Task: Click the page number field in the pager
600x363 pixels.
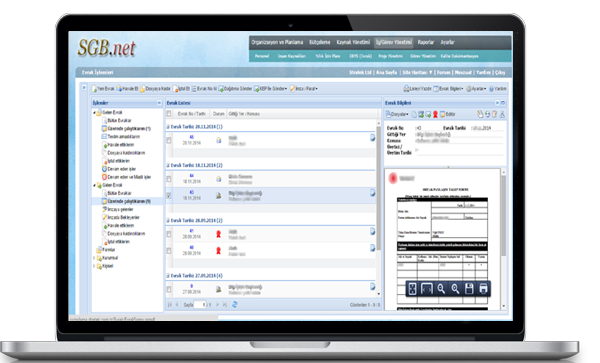Action: click(200, 305)
